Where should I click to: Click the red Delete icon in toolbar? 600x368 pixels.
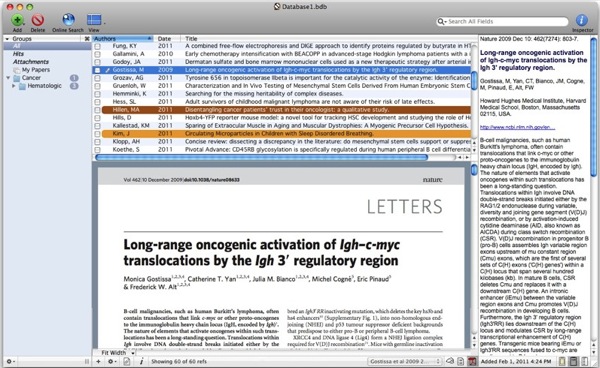(x=38, y=20)
